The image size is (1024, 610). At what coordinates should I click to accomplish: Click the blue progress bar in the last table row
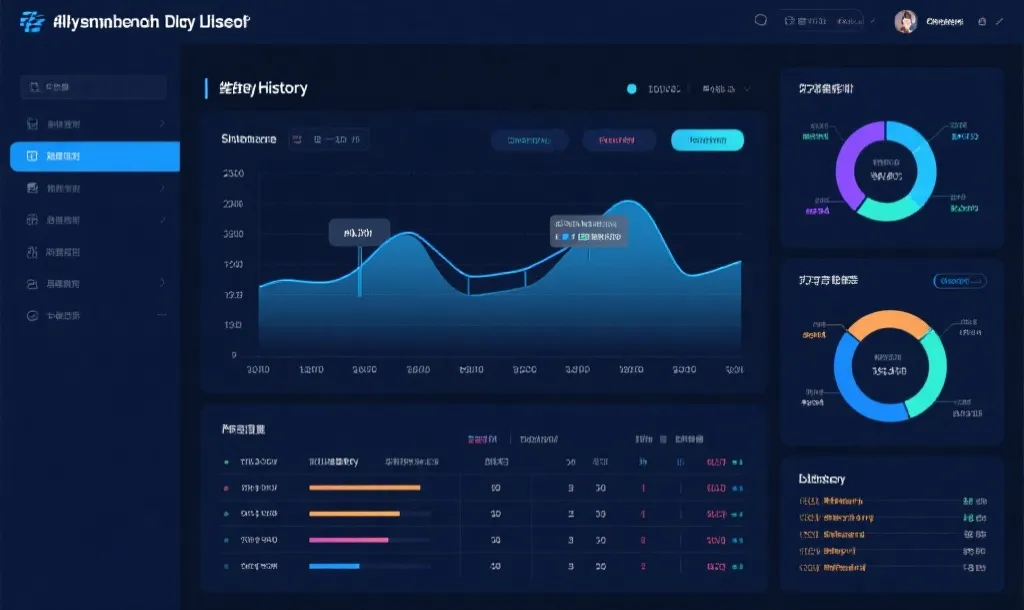pos(334,566)
